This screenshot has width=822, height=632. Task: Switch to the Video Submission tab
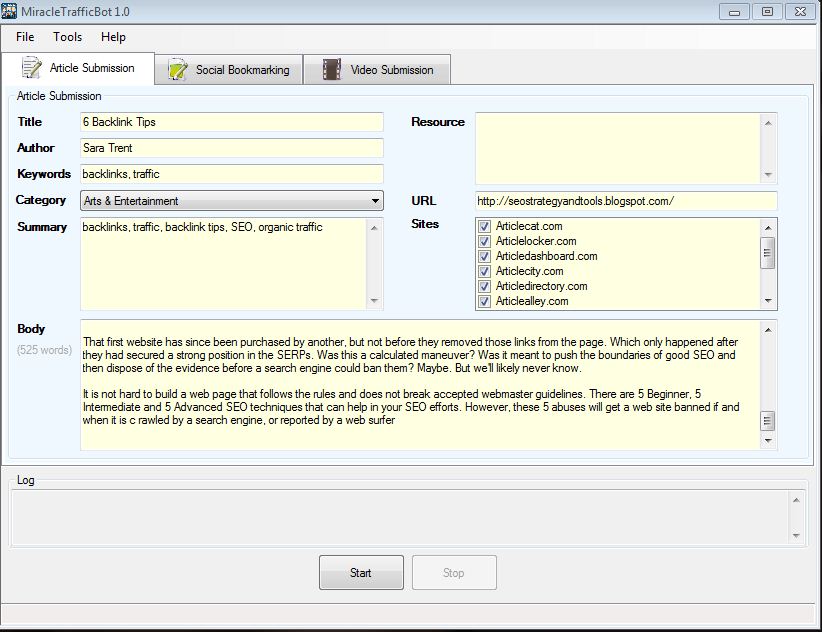tap(377, 70)
